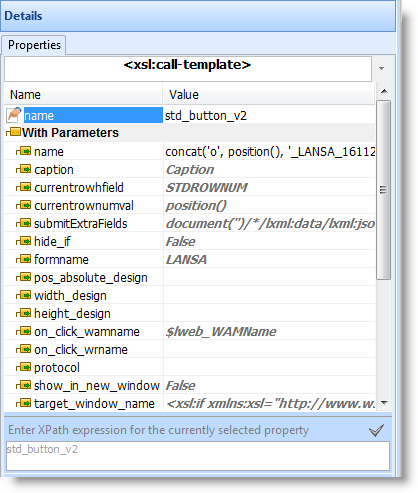Image resolution: width=418 pixels, height=493 pixels.
Task: Click the parameter icon next to submitExtraFields
Action: (x=24, y=223)
